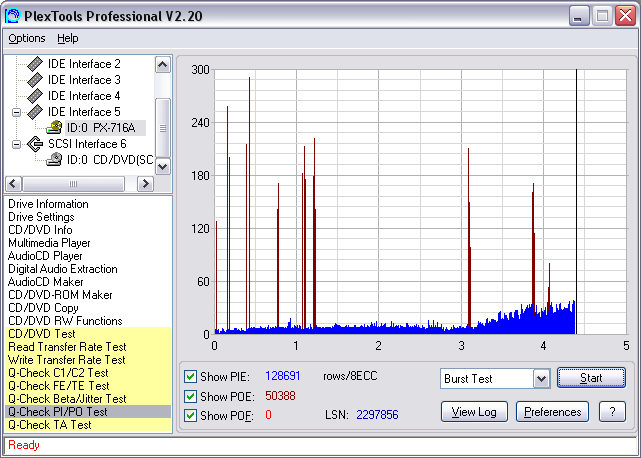Click the IDE Interface 4 chip icon
641x458 pixels.
pos(35,96)
